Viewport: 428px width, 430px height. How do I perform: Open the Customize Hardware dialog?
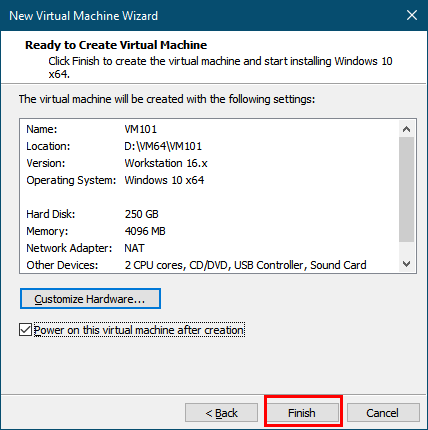click(x=90, y=299)
